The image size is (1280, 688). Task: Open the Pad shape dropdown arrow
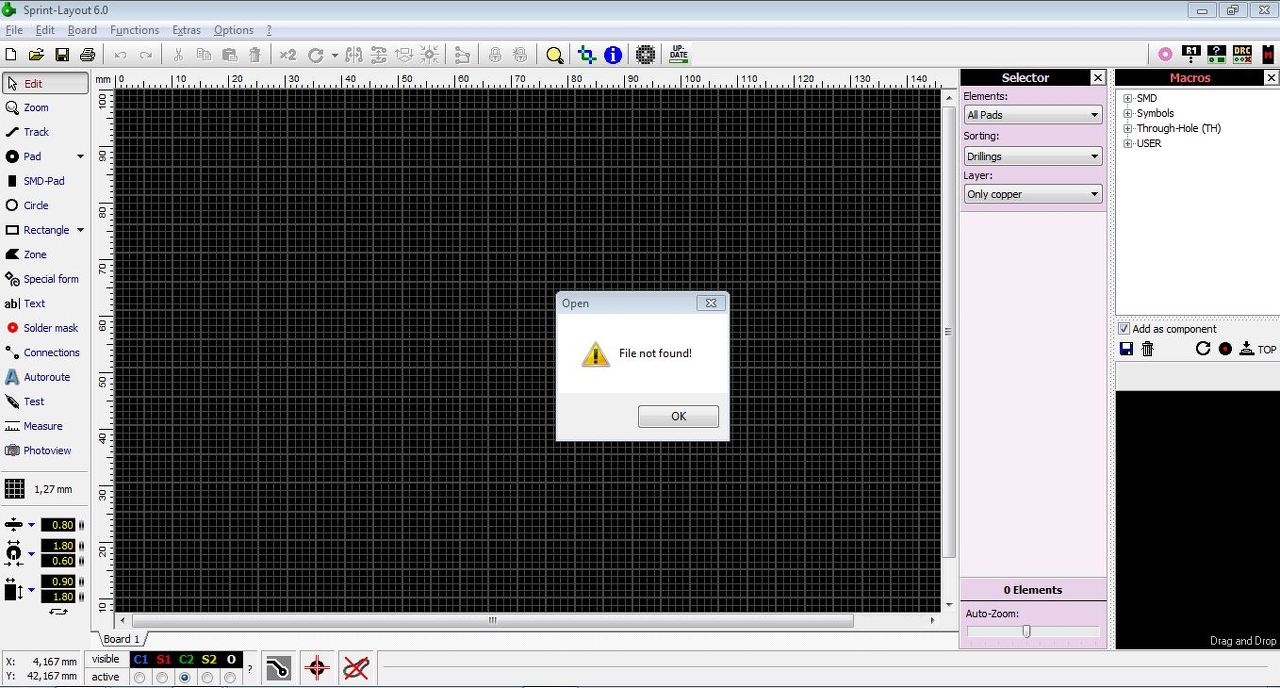[80, 156]
